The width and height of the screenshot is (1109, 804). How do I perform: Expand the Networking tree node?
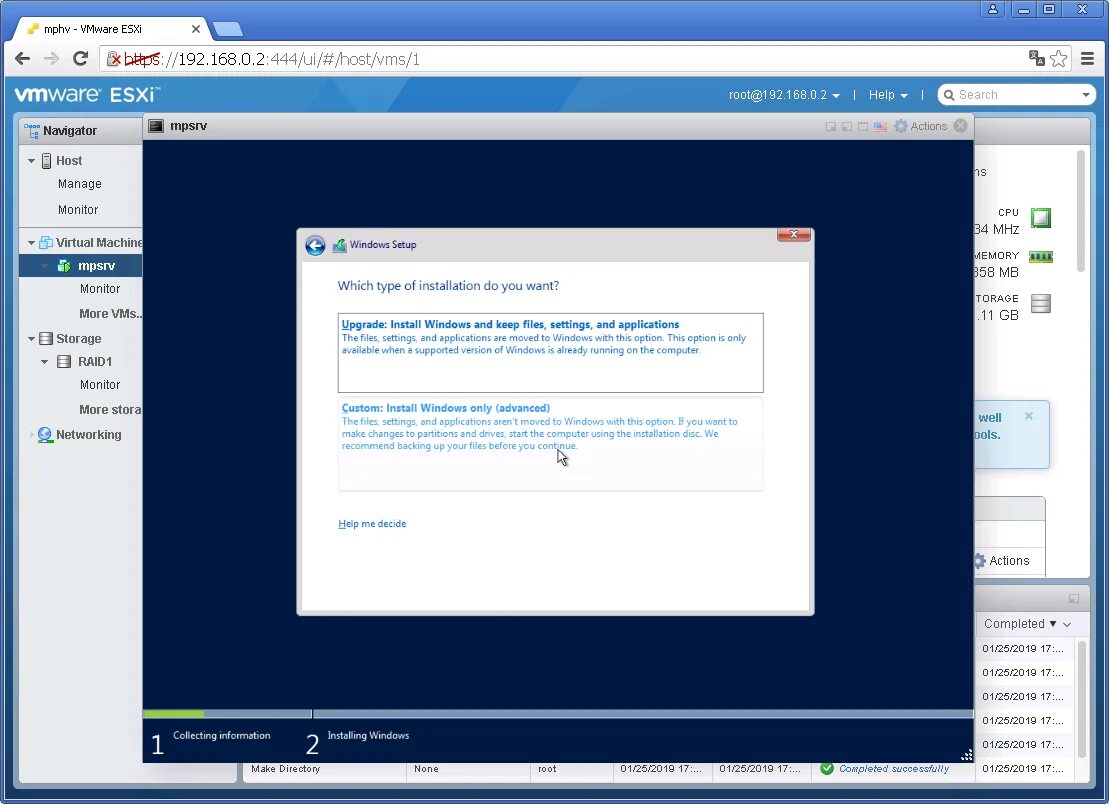click(x=31, y=435)
